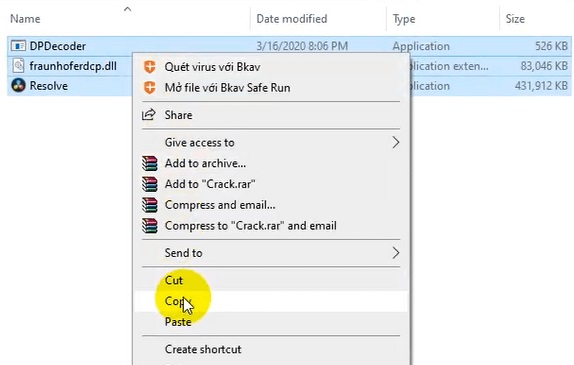574x365 pixels.
Task: Click the Bkav shield icon beside Quét virus
Action: (x=149, y=67)
